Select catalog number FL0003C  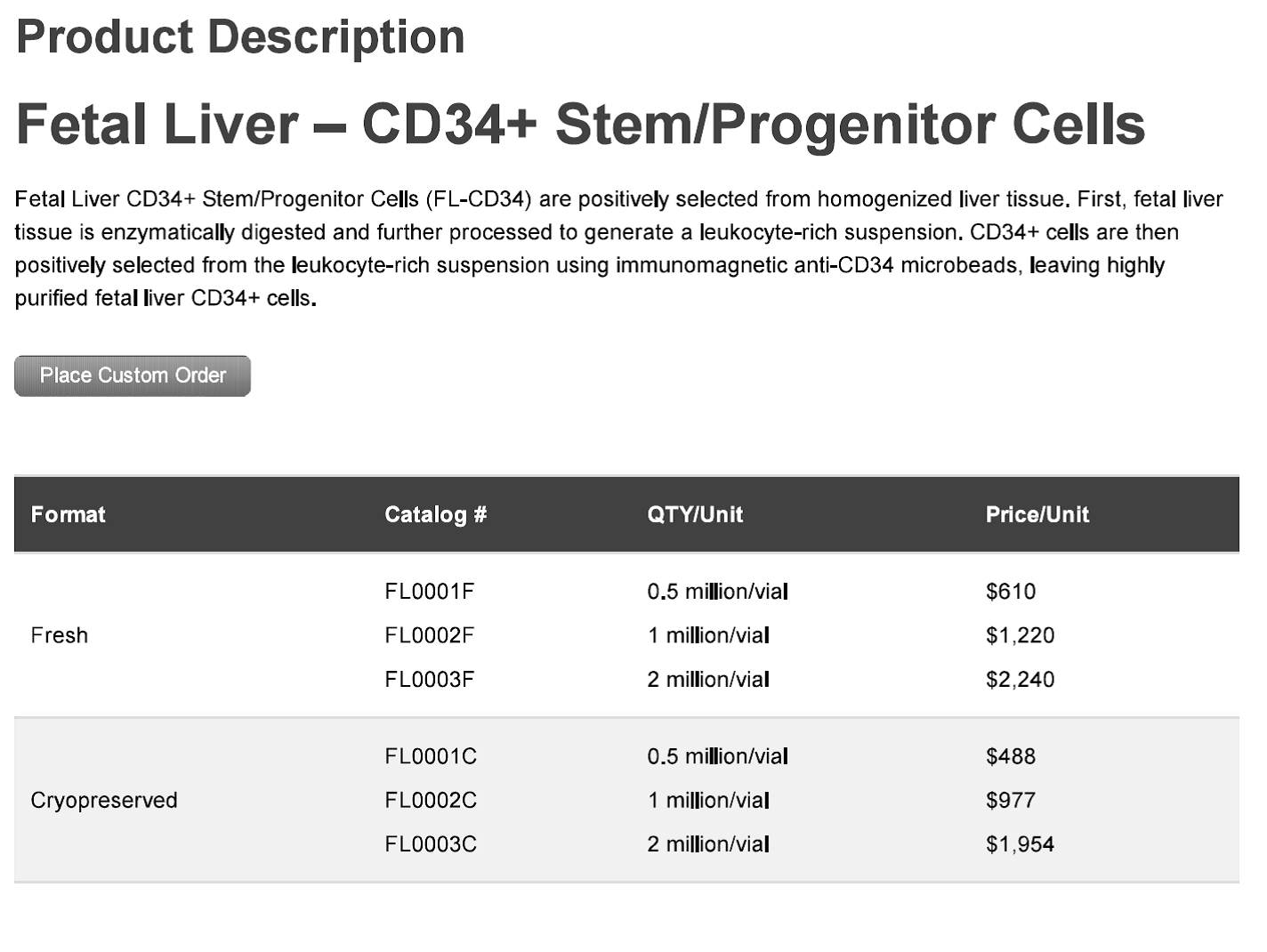[431, 844]
